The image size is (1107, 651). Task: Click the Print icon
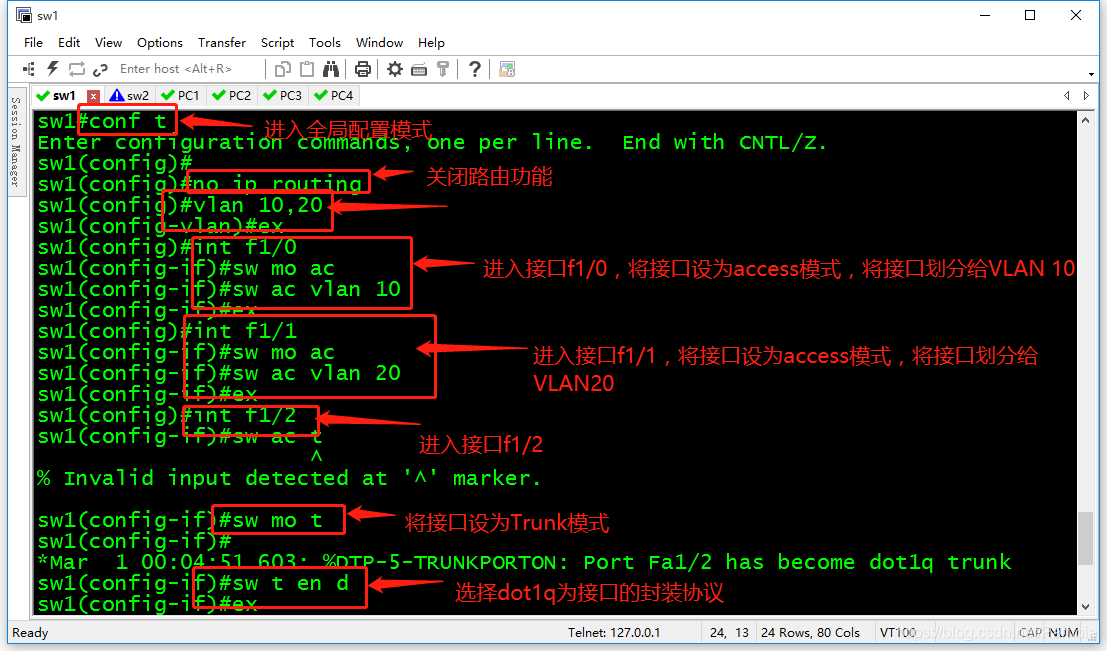point(363,68)
